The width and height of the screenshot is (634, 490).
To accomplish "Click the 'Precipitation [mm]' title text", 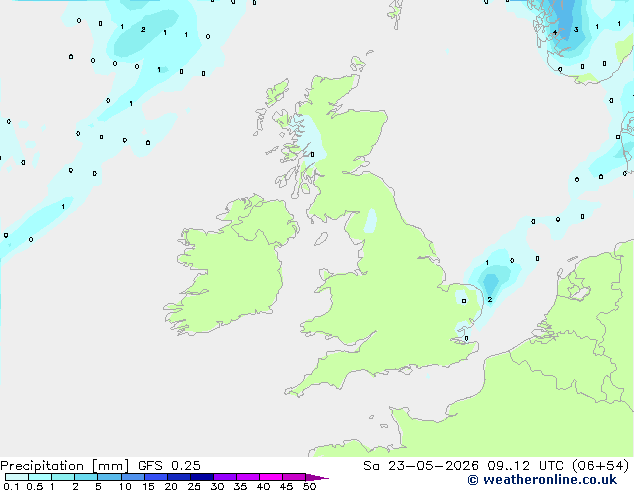I will [64, 466].
